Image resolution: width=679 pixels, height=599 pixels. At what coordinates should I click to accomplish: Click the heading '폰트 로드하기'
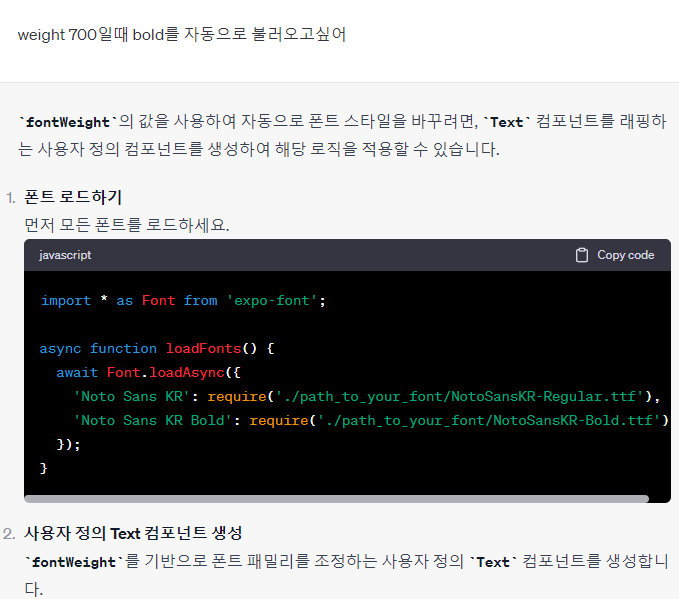tap(73, 197)
